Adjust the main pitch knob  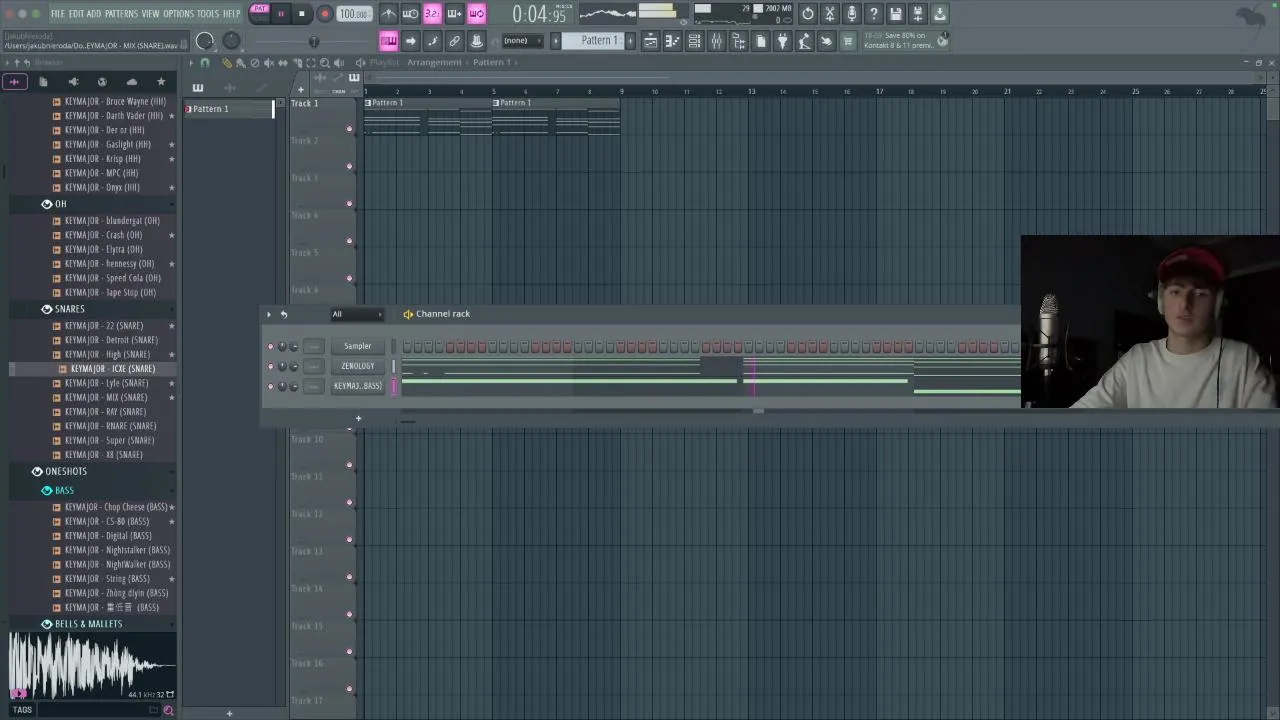click(x=231, y=41)
